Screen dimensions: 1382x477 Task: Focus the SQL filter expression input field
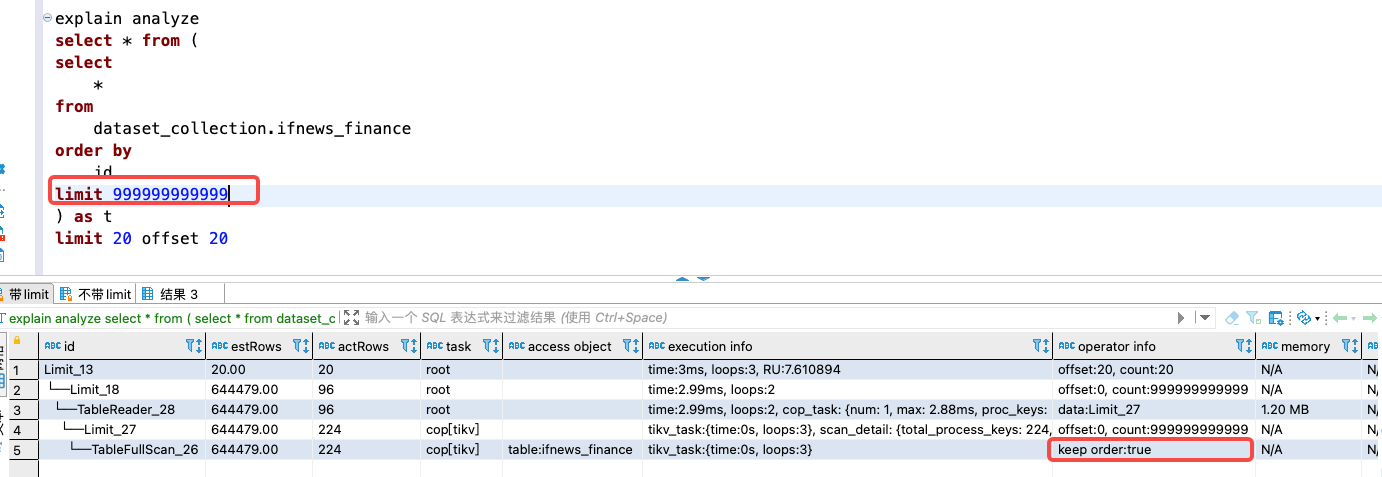pos(765,318)
